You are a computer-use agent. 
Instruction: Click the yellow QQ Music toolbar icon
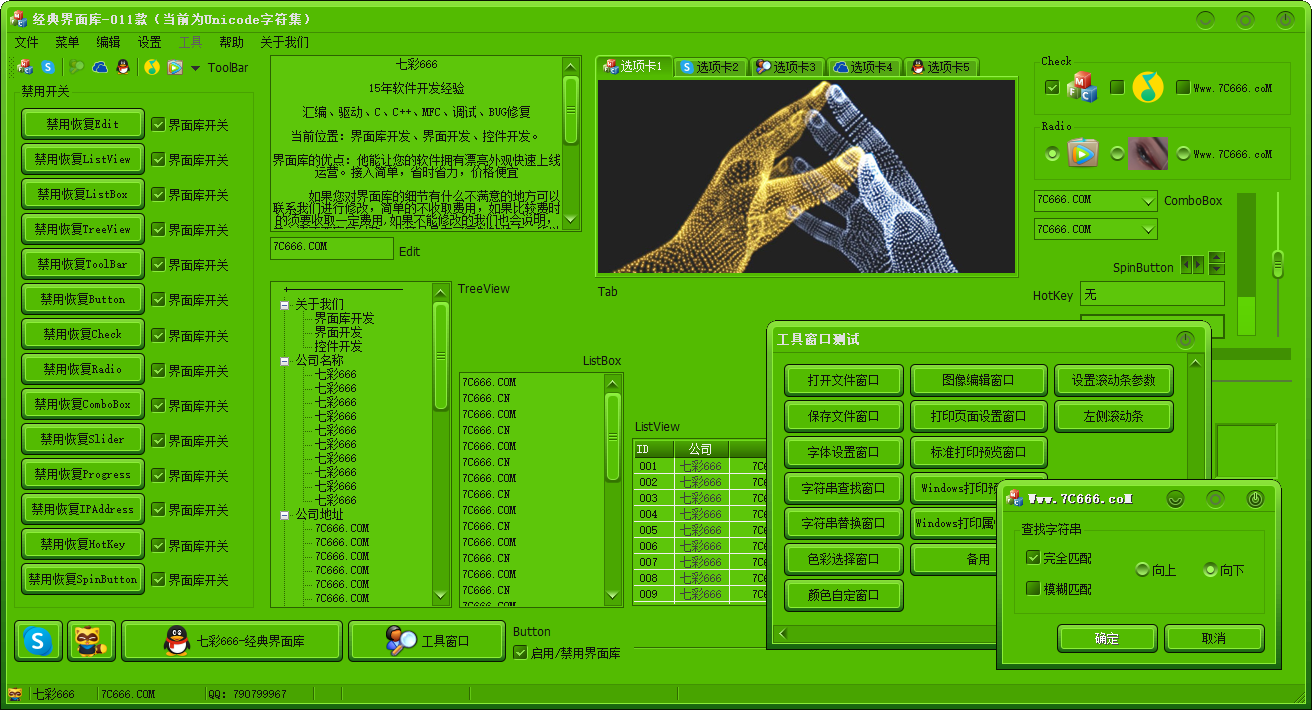tap(152, 67)
